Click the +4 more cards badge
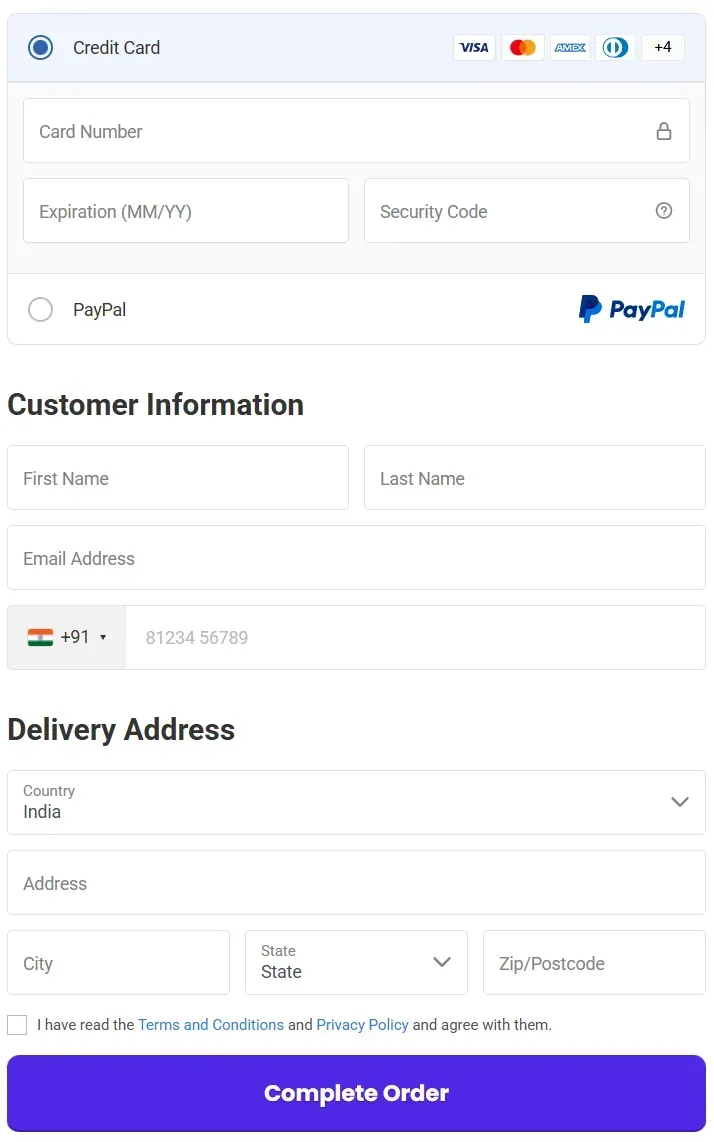This screenshot has width=714, height=1142. tap(663, 47)
